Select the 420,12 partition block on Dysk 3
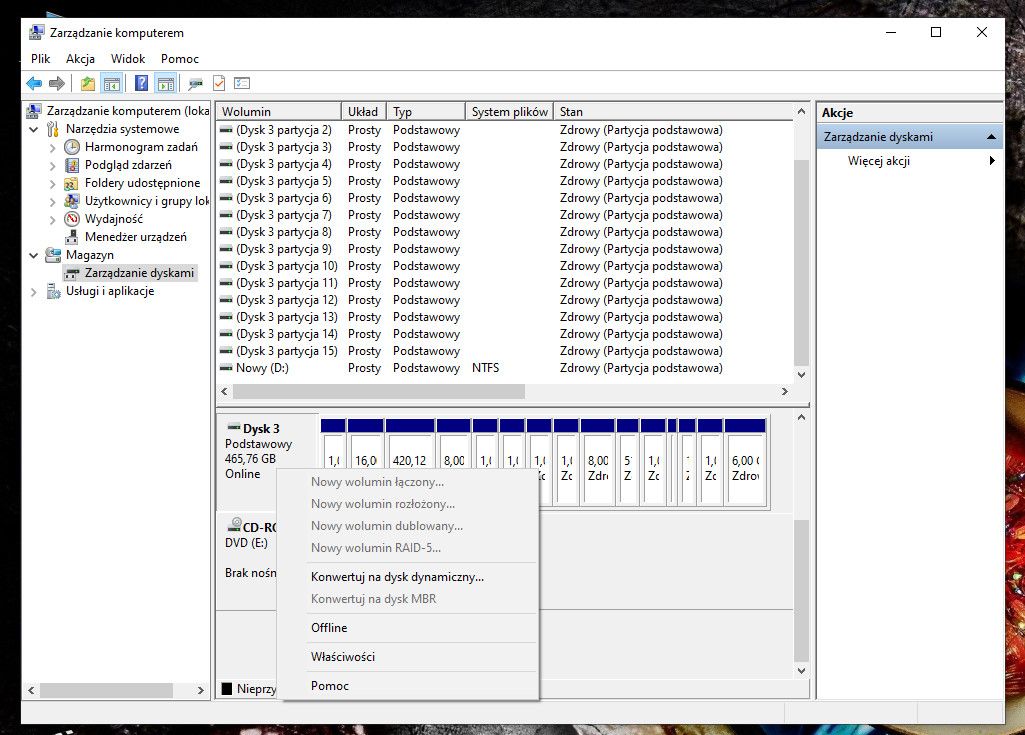The image size is (1025, 735). tap(409, 462)
